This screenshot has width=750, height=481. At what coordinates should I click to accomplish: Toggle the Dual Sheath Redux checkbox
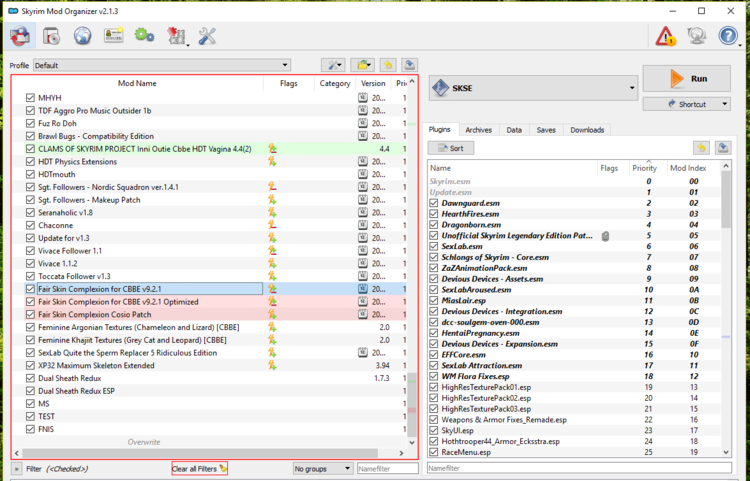[30, 378]
